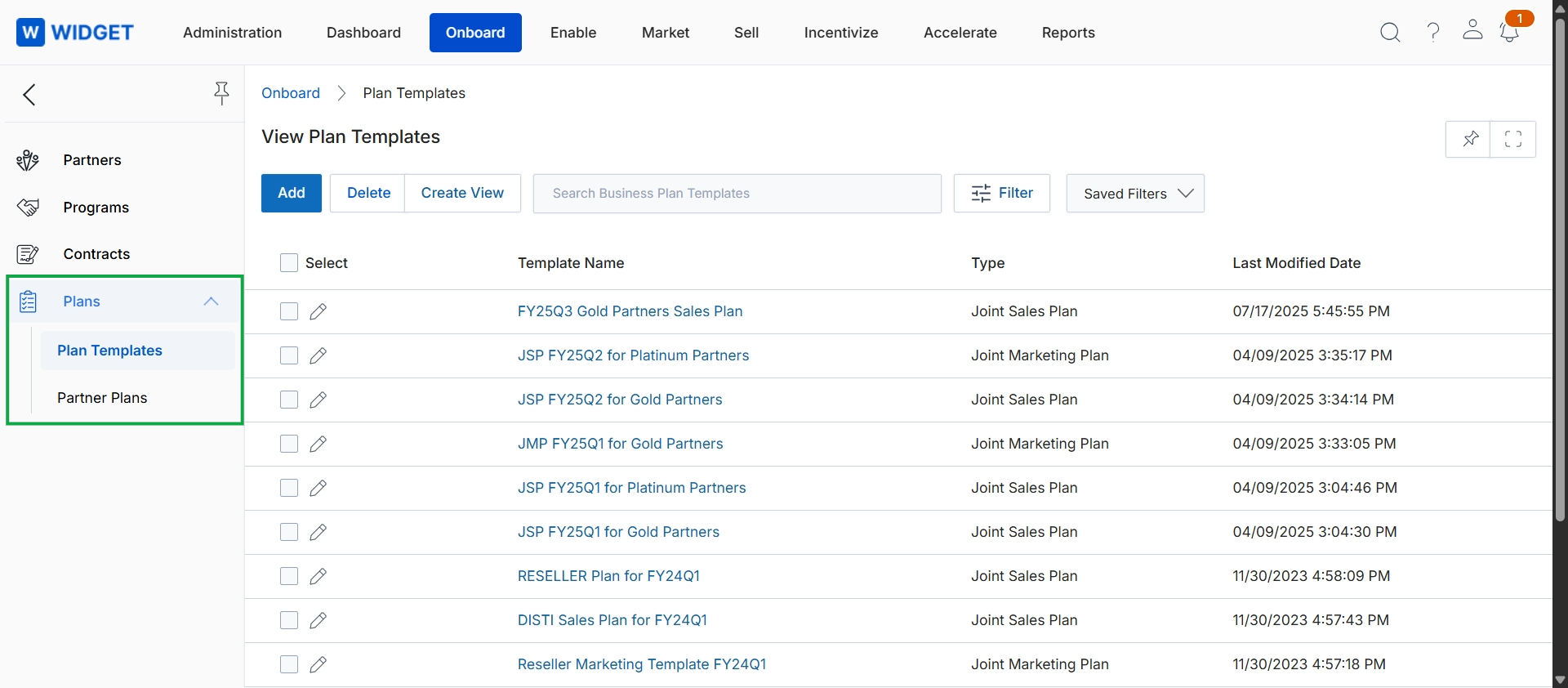Sort by Template Name column header
The height and width of the screenshot is (688, 1568).
coord(571,263)
